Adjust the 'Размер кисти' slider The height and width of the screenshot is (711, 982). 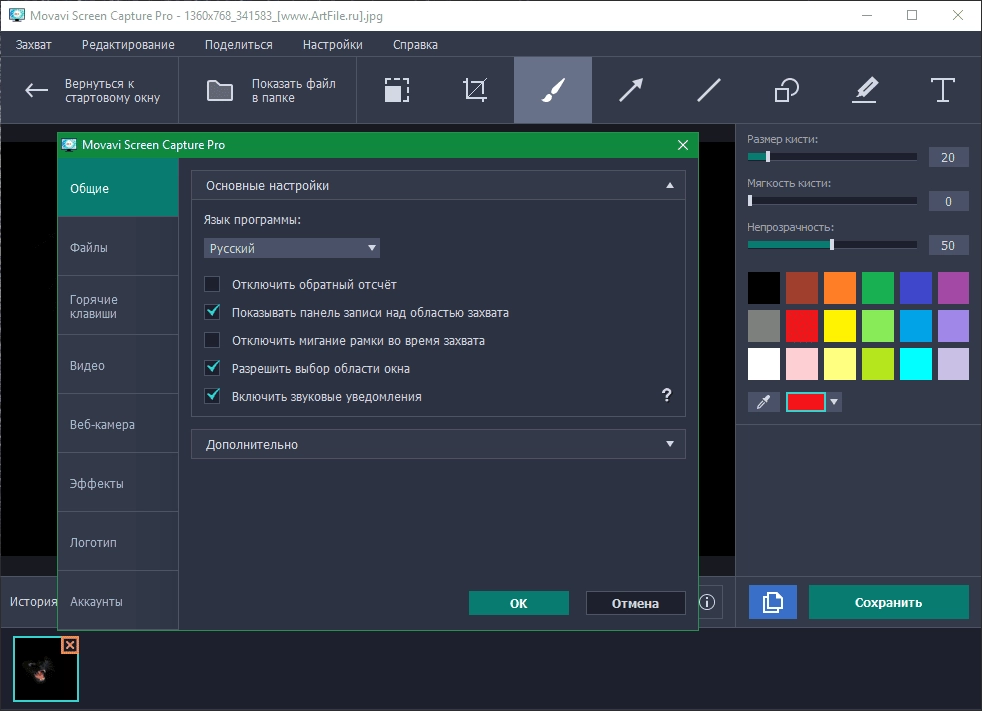tap(832, 157)
